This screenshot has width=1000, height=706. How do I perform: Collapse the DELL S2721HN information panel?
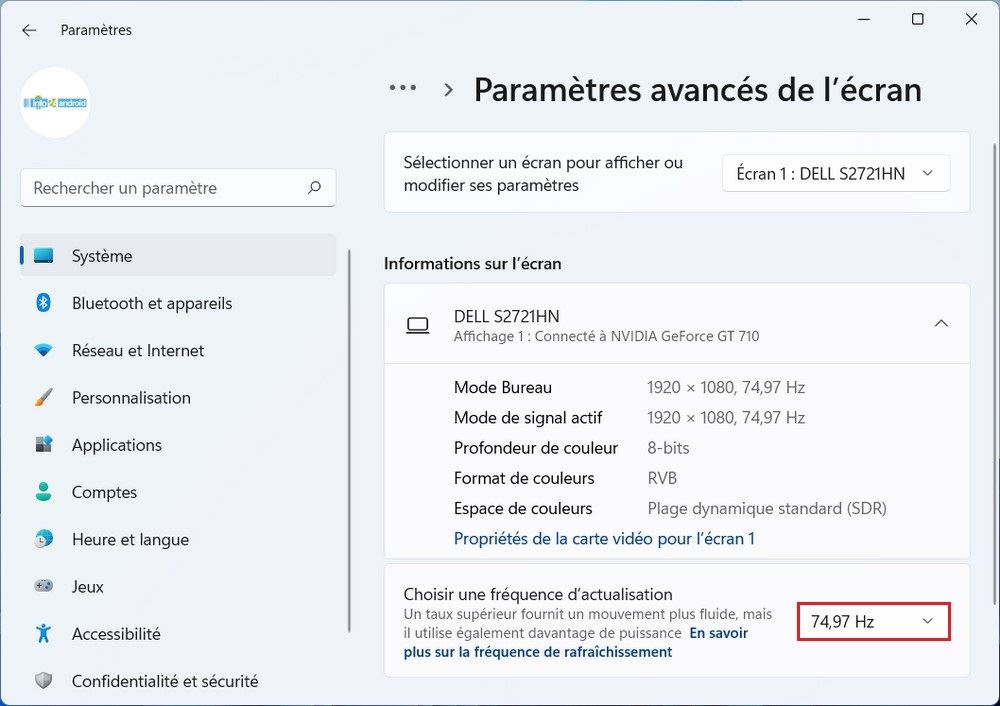pos(941,324)
